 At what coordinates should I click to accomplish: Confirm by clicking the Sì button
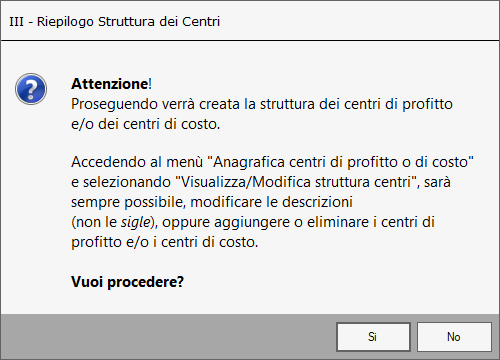(x=373, y=337)
